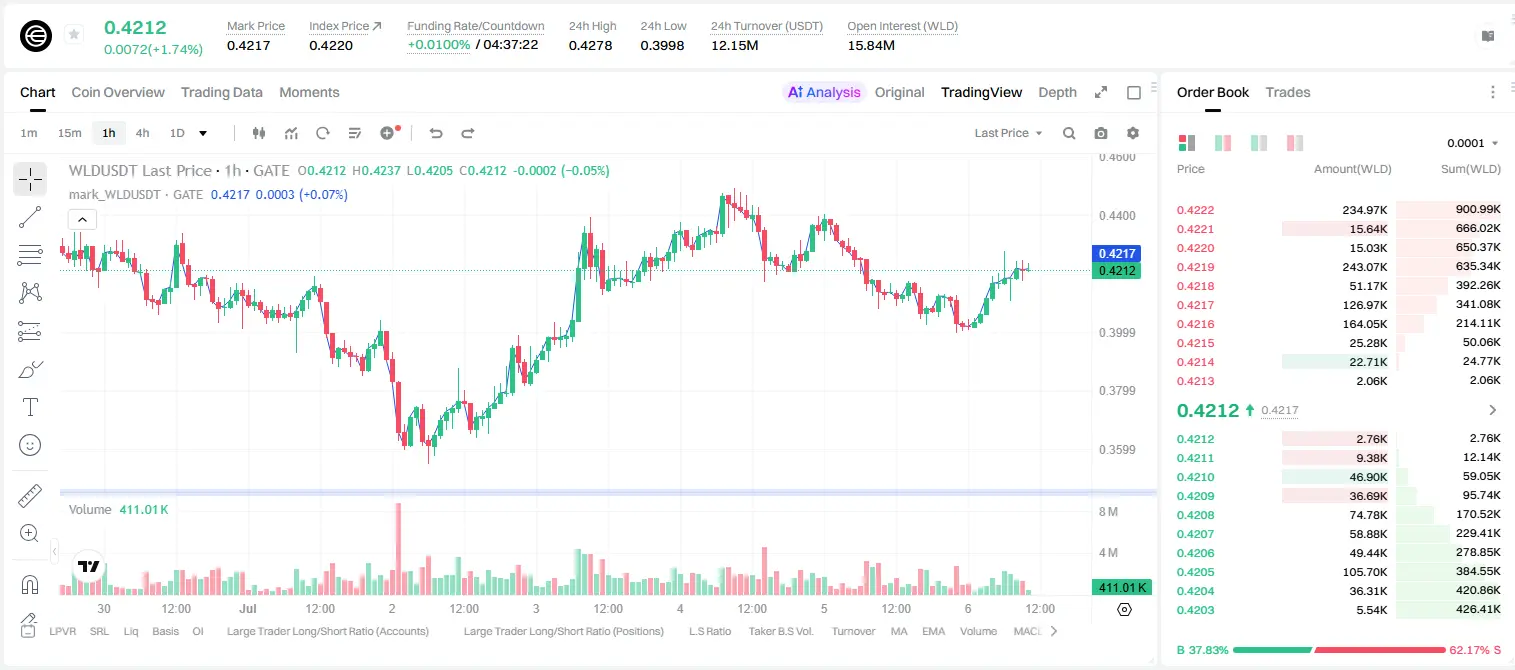Select the trend line drawing tool
Viewport: 1515px width, 670px height.
coord(30,217)
